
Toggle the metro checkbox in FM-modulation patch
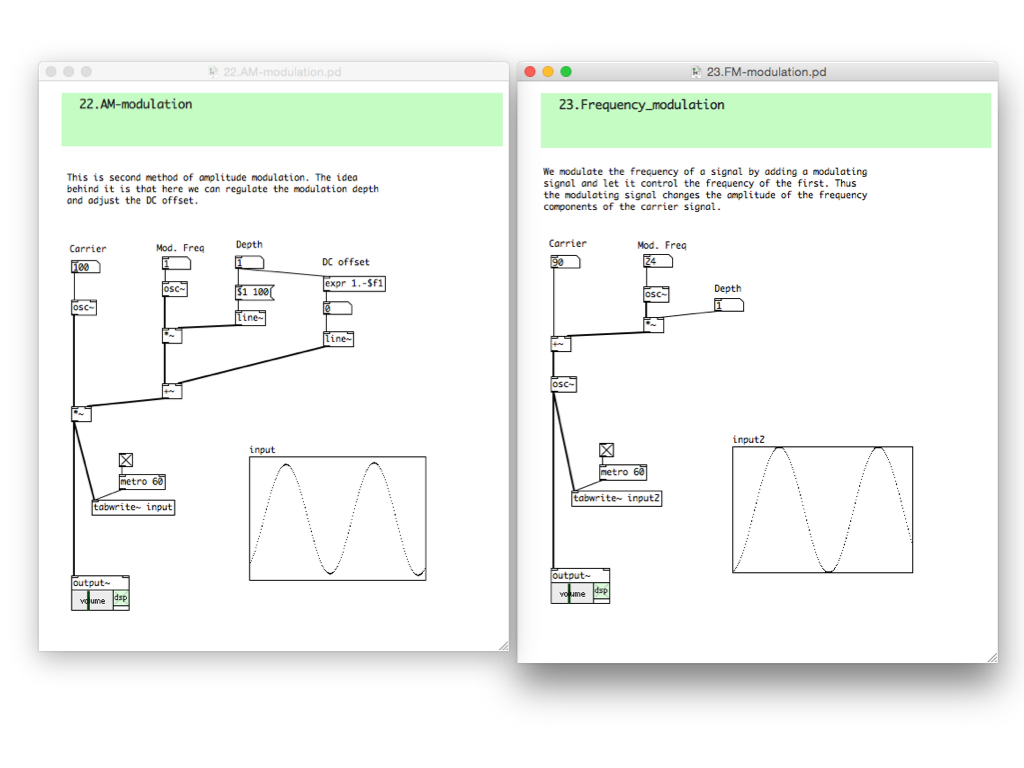point(606,451)
